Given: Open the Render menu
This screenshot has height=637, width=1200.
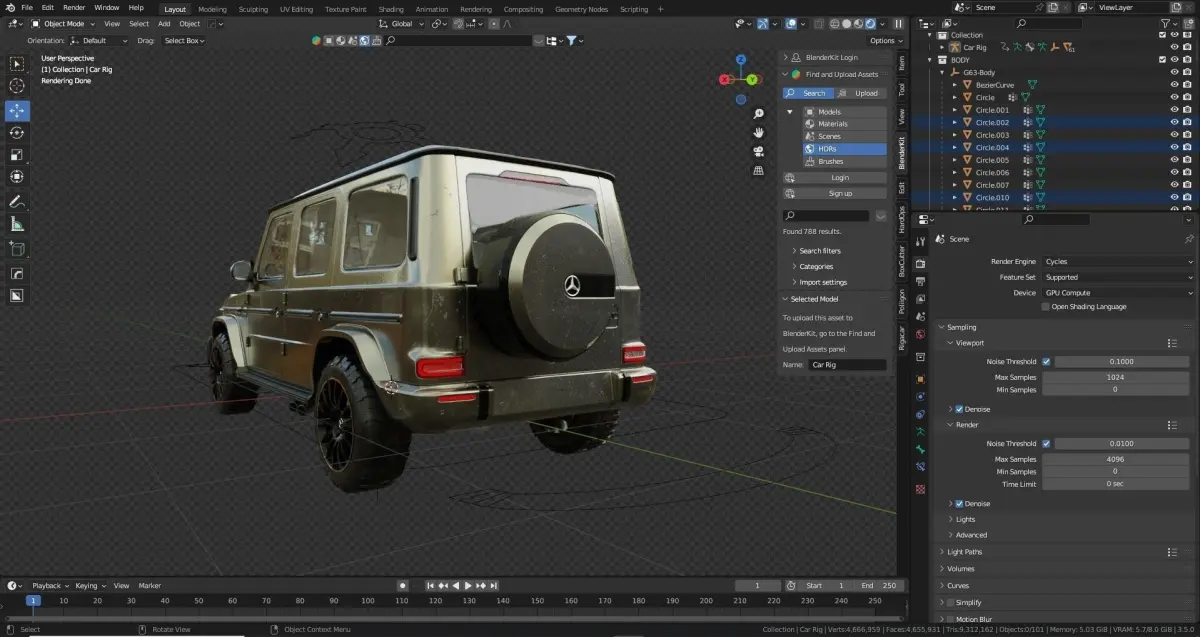Looking at the screenshot, I should pyautogui.click(x=74, y=7).
